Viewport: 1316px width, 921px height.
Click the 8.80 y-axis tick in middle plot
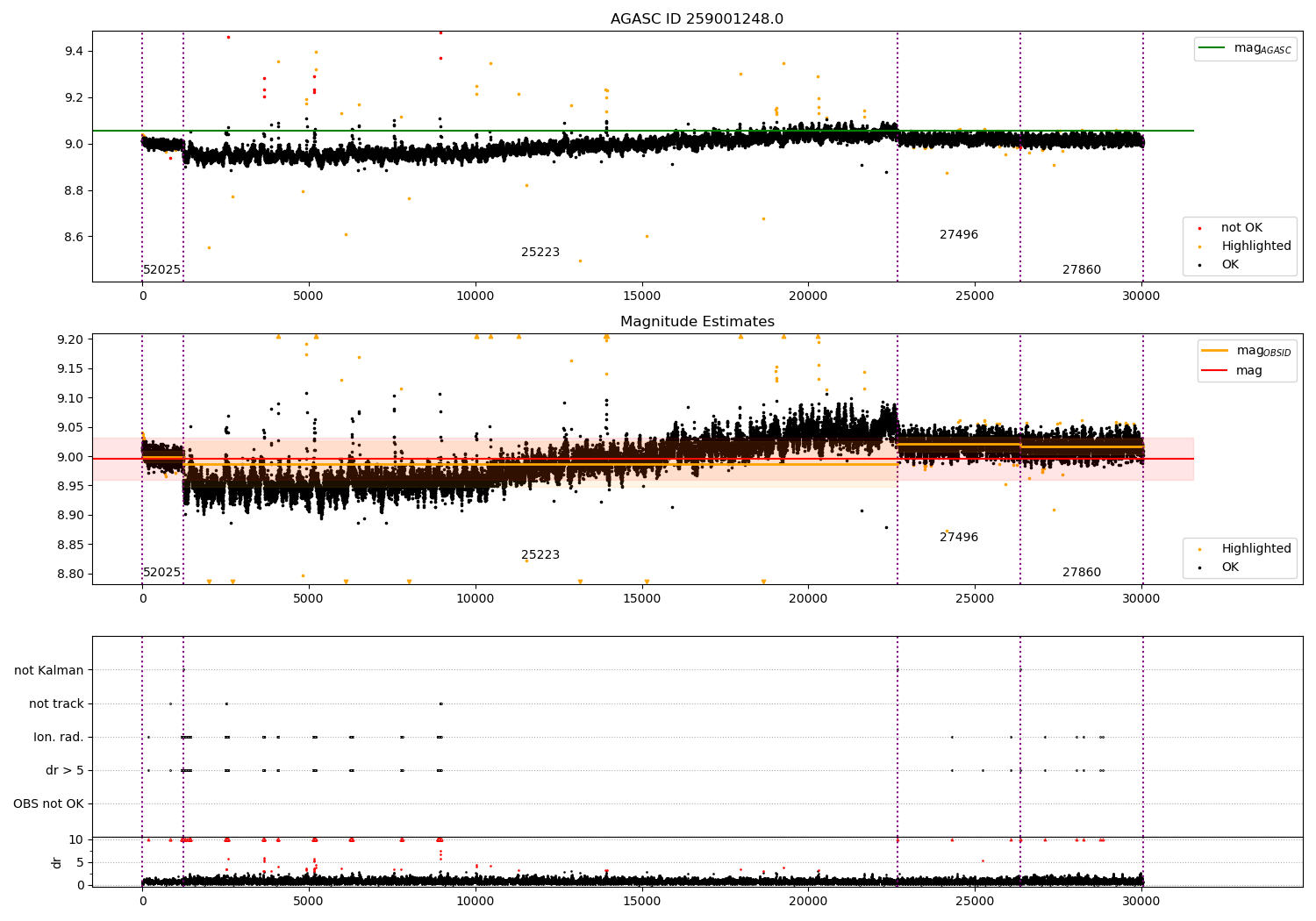pyautogui.click(x=70, y=575)
